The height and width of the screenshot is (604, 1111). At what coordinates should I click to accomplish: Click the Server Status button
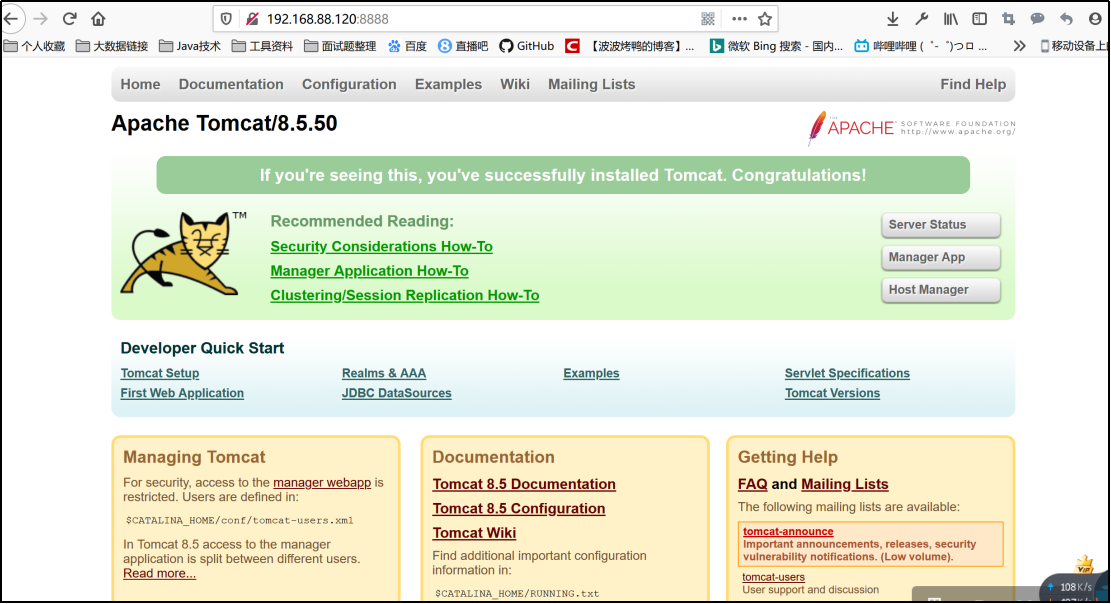[x=941, y=225]
